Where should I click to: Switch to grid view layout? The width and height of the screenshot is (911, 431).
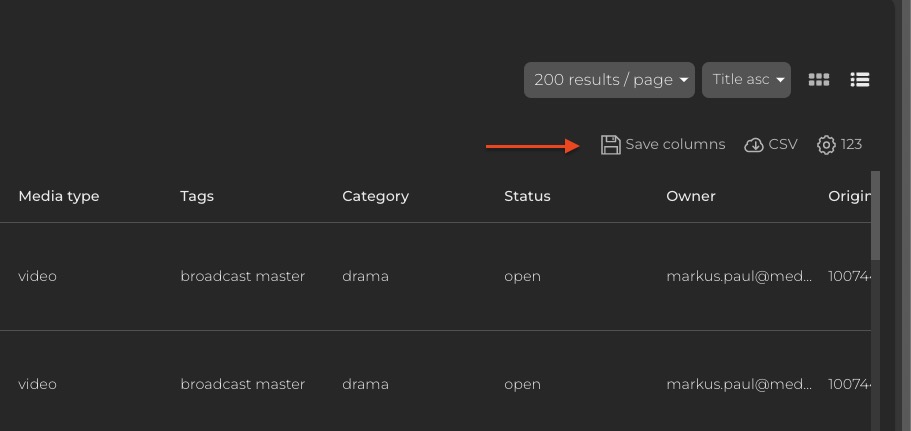click(x=819, y=80)
